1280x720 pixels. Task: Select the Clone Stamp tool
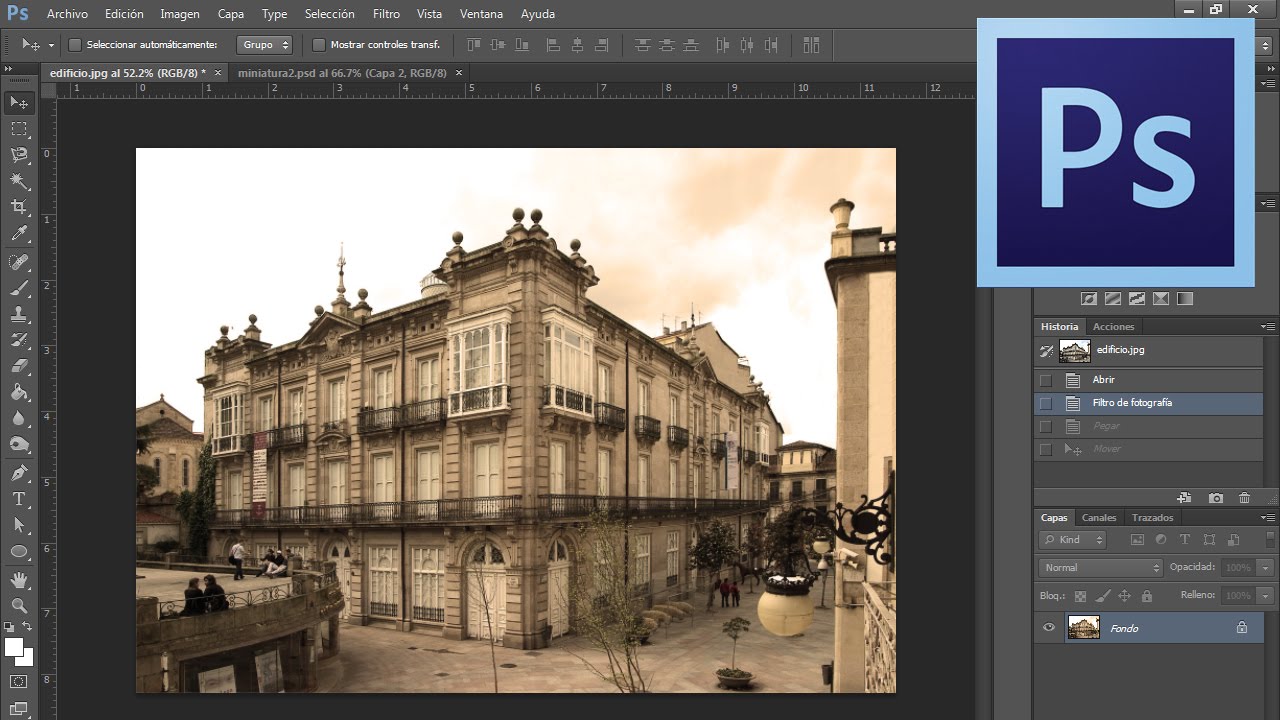(x=19, y=314)
